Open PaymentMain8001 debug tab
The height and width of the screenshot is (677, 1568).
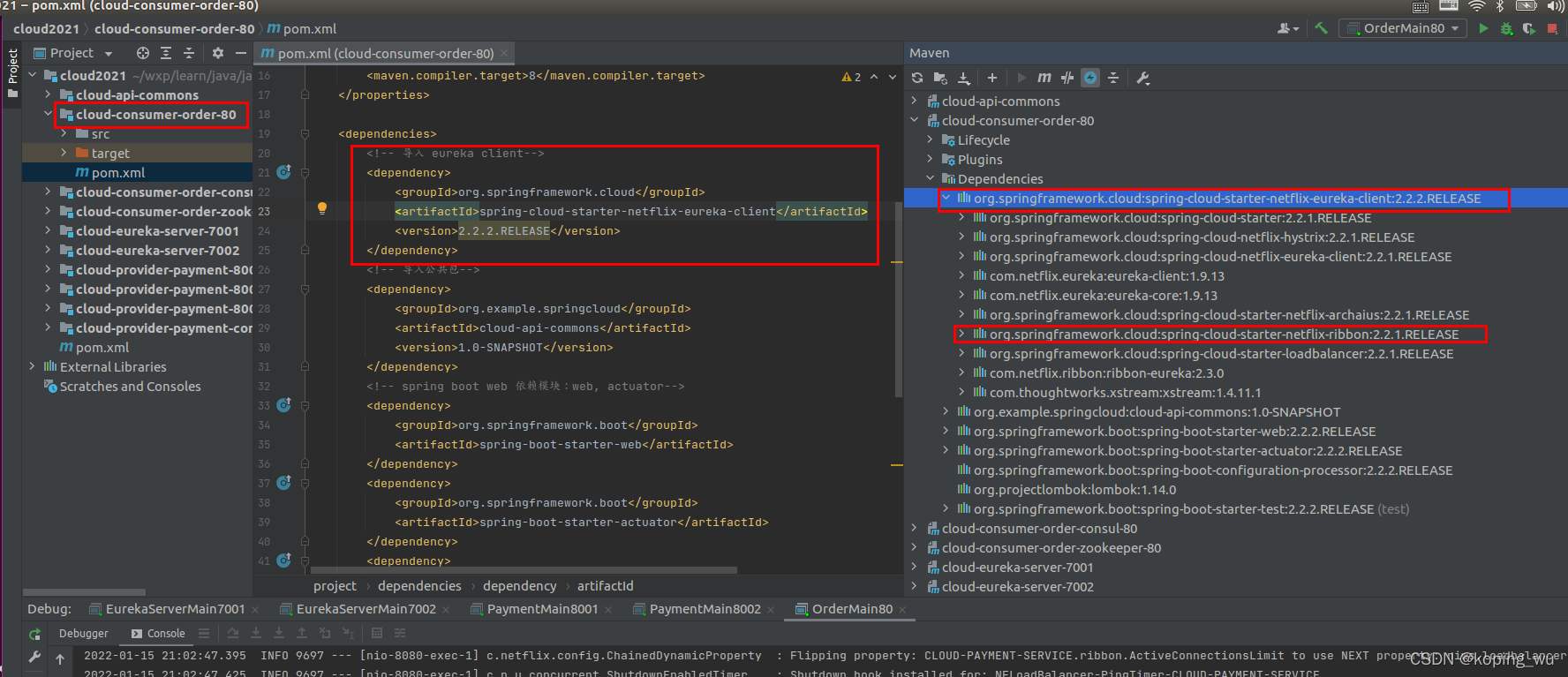click(x=533, y=609)
